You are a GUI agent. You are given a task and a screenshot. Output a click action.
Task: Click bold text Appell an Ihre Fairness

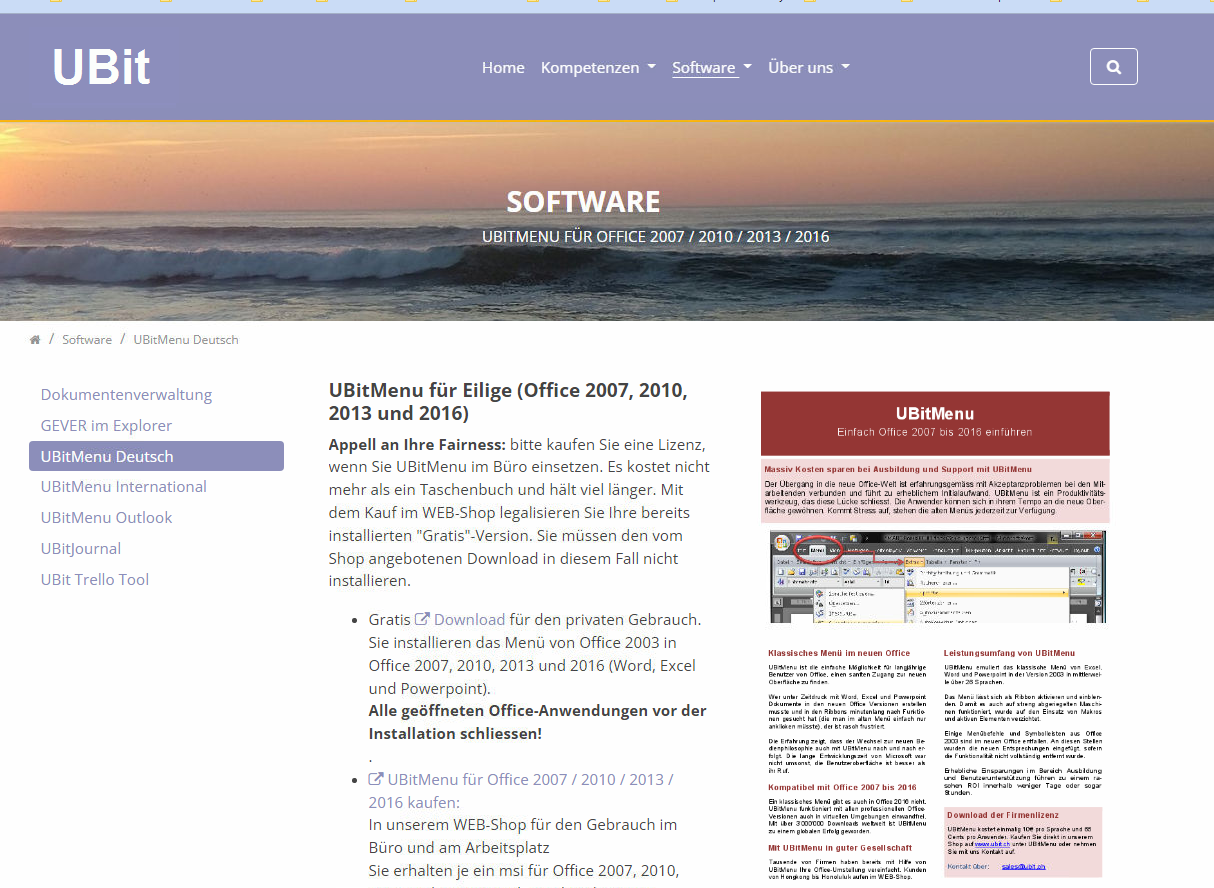418,444
